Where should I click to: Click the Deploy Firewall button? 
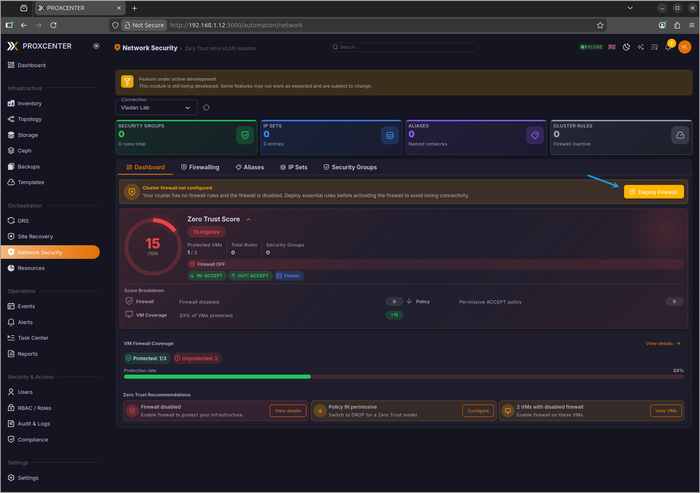(x=654, y=192)
